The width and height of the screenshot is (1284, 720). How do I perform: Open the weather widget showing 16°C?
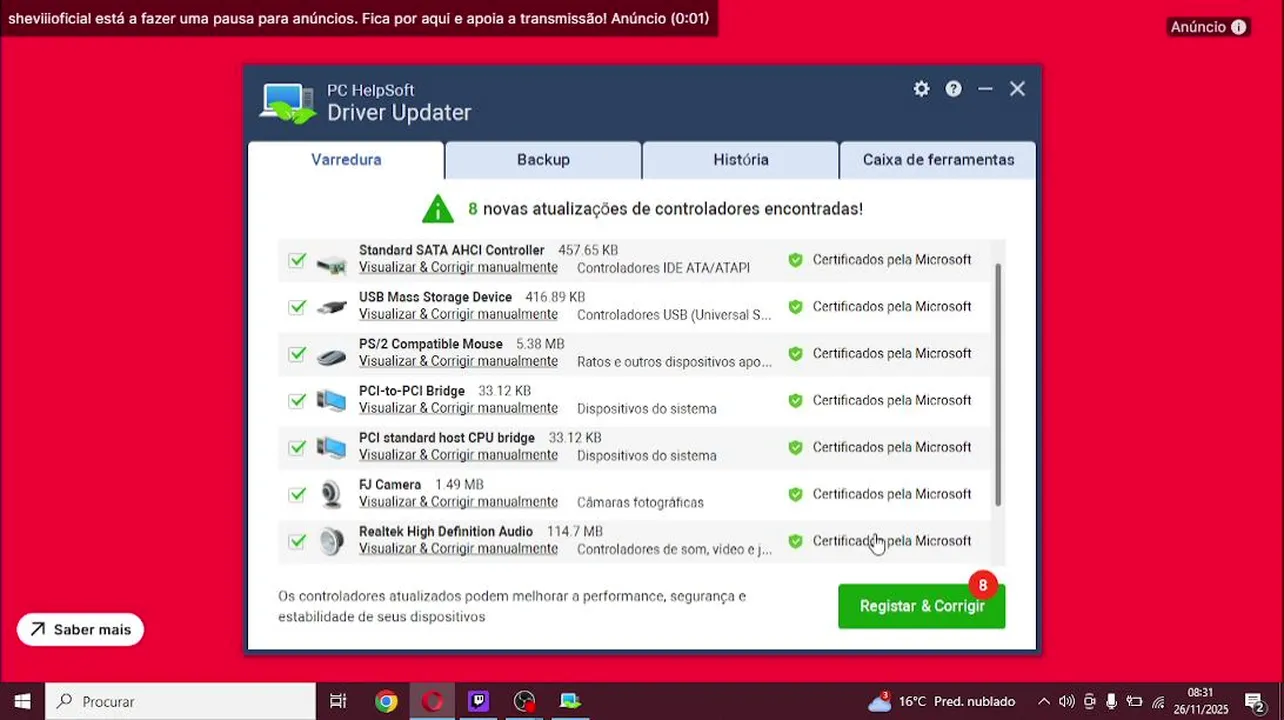941,701
